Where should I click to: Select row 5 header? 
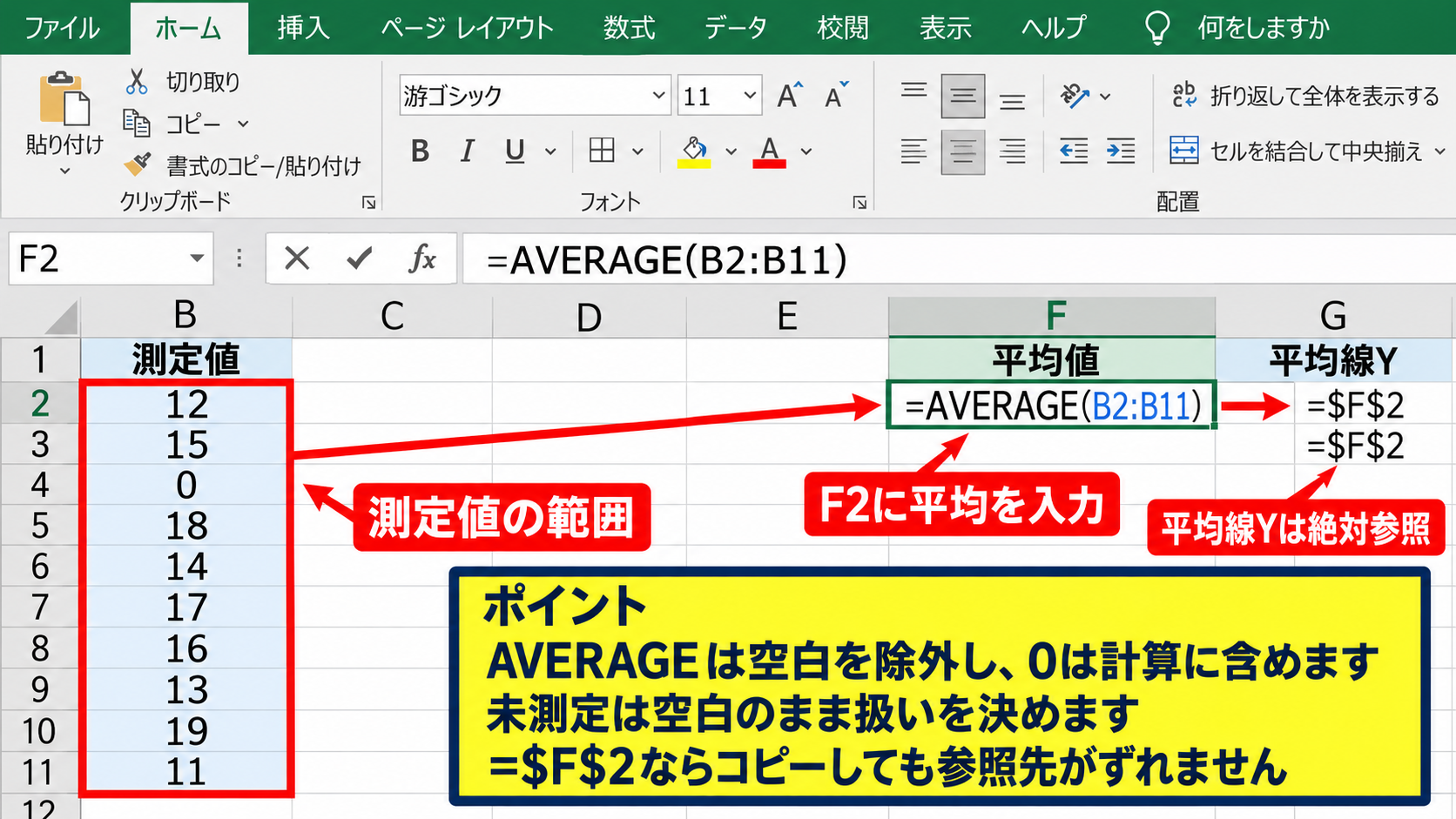(40, 526)
